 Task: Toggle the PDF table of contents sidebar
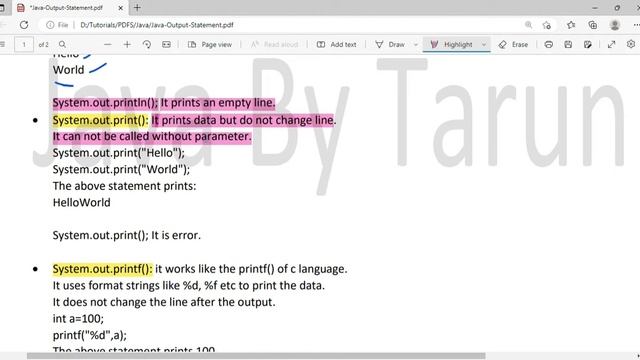tap(2, 44)
